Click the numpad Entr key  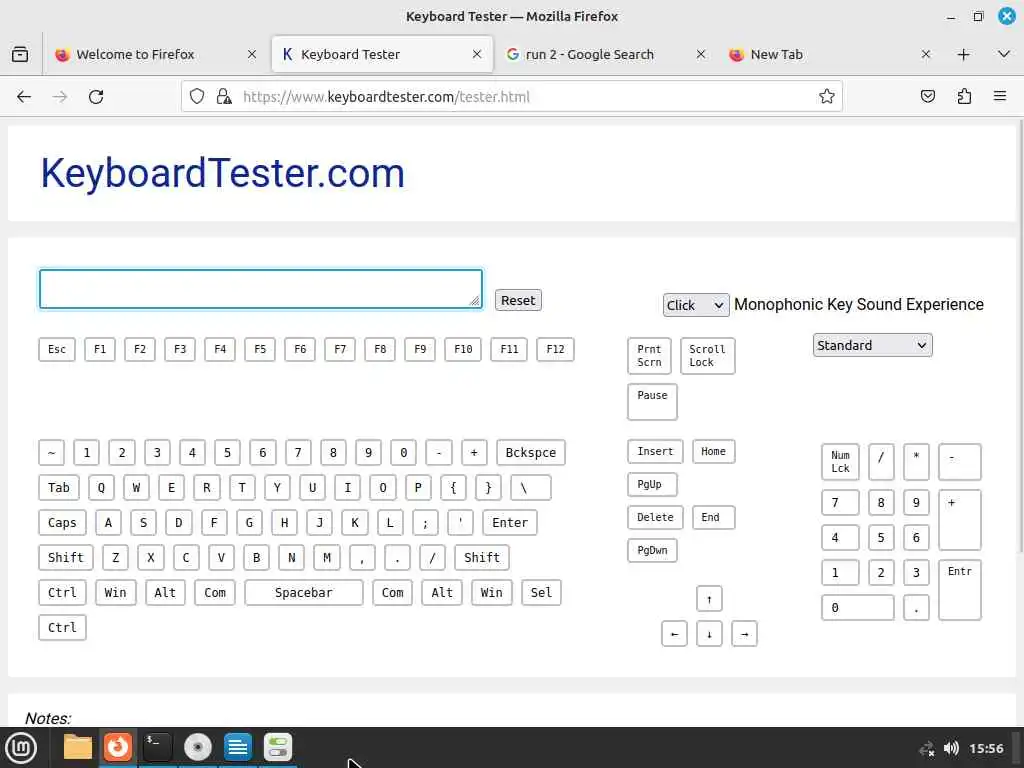tap(959, 590)
